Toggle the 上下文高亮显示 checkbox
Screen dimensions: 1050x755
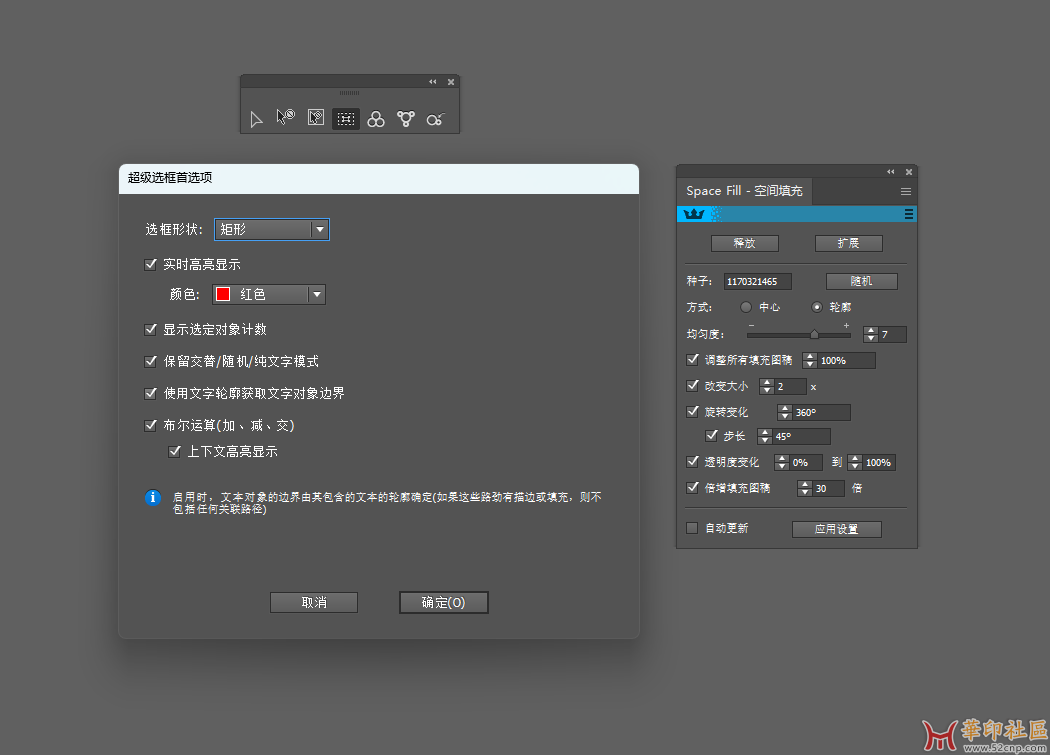point(175,451)
